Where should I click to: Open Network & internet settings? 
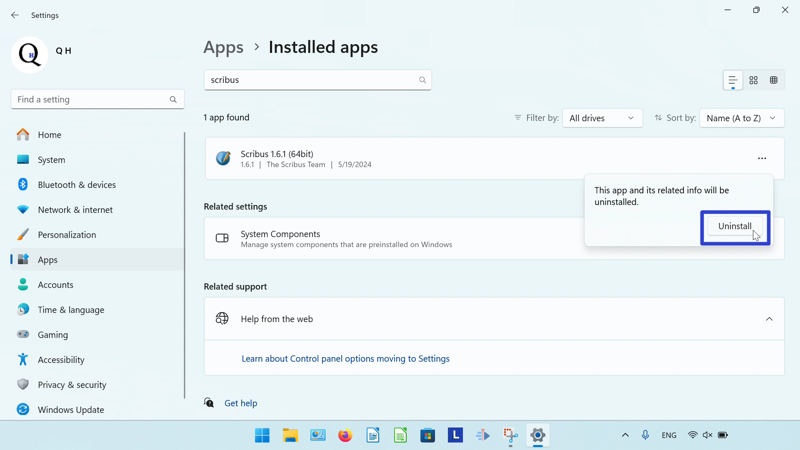97,210
